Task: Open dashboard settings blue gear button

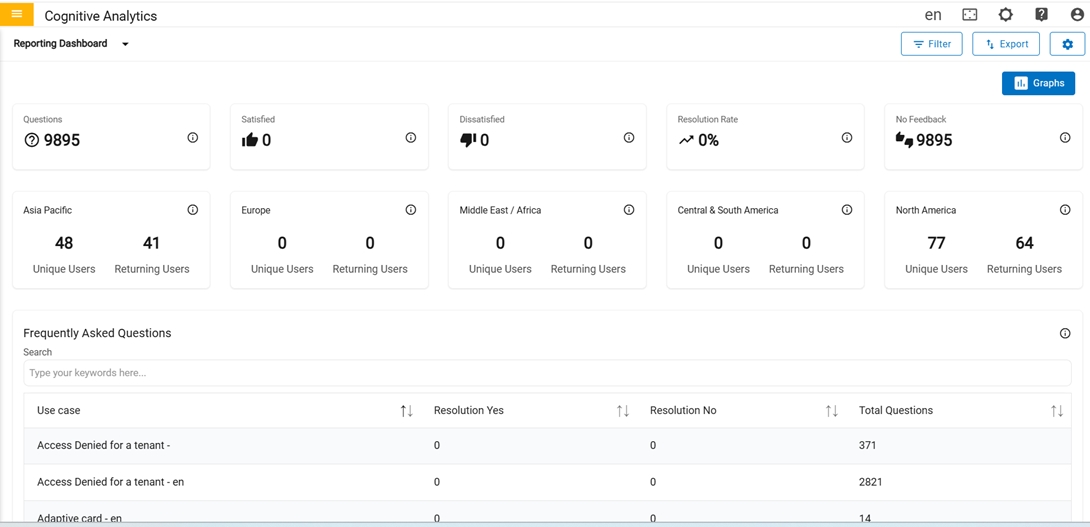Action: 1067,44
